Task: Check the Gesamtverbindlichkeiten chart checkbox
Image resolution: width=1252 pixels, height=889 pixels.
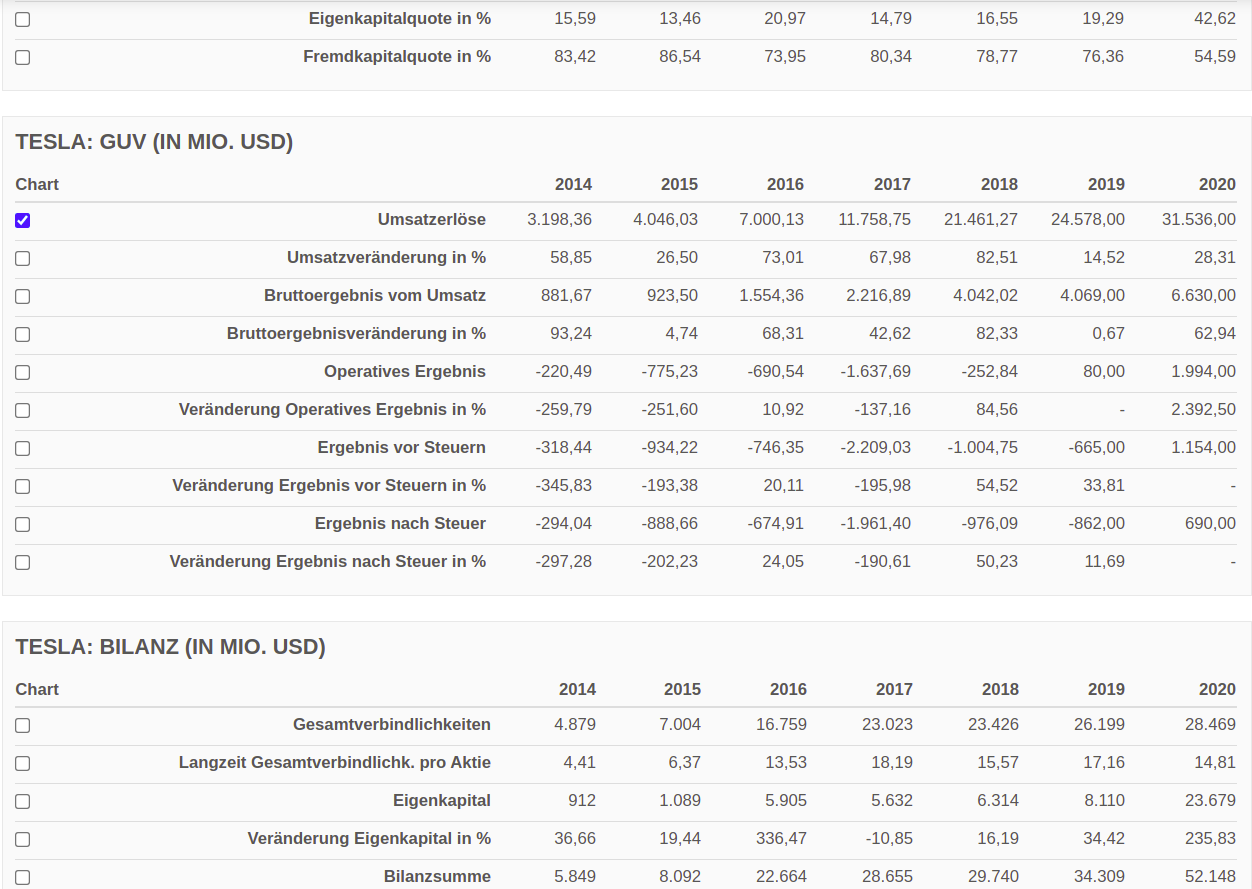Action: pyautogui.click(x=23, y=726)
